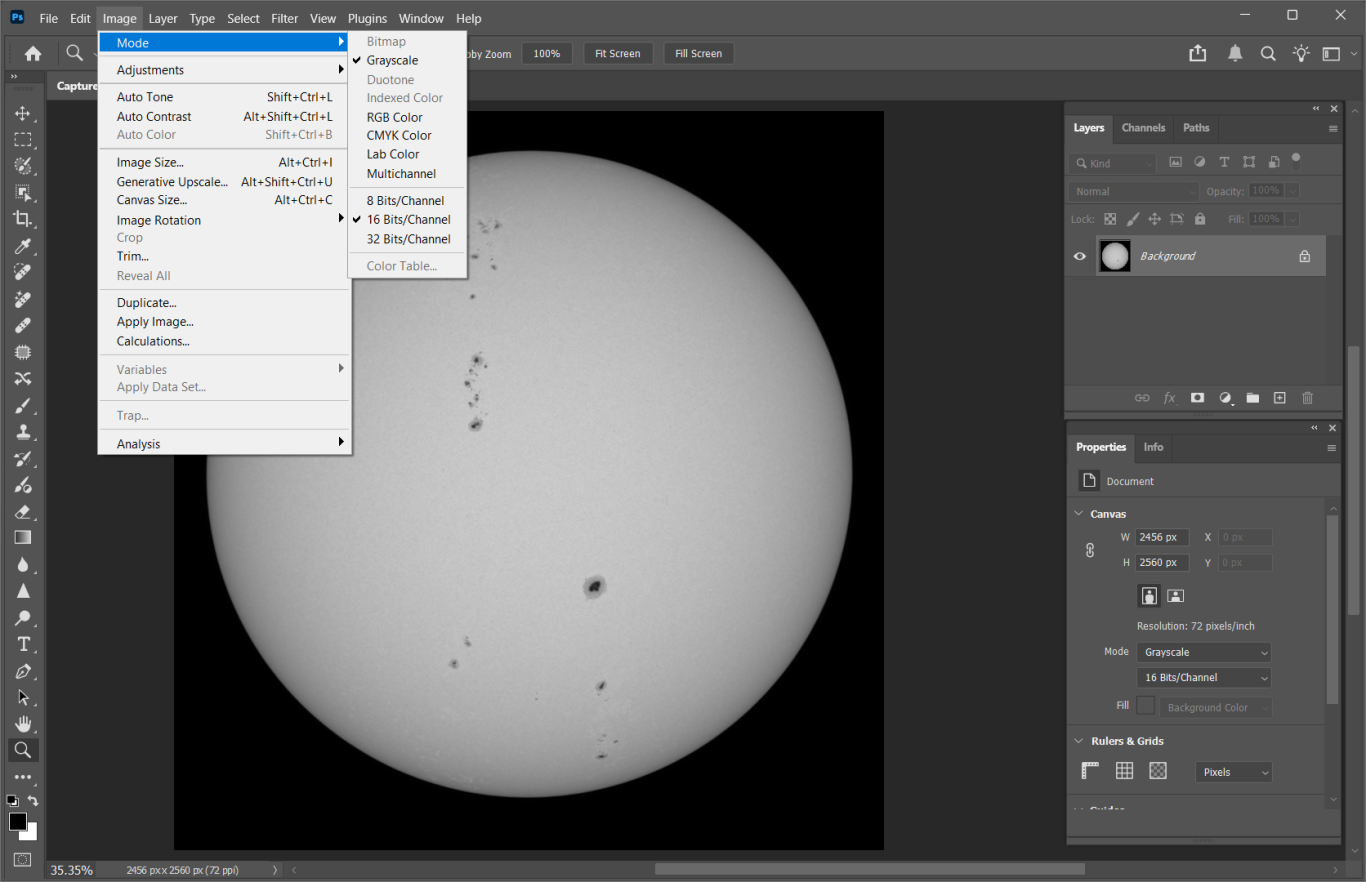This screenshot has height=882, width=1366.
Task: Open the Rulers & Grids units dropdown
Action: click(1233, 771)
